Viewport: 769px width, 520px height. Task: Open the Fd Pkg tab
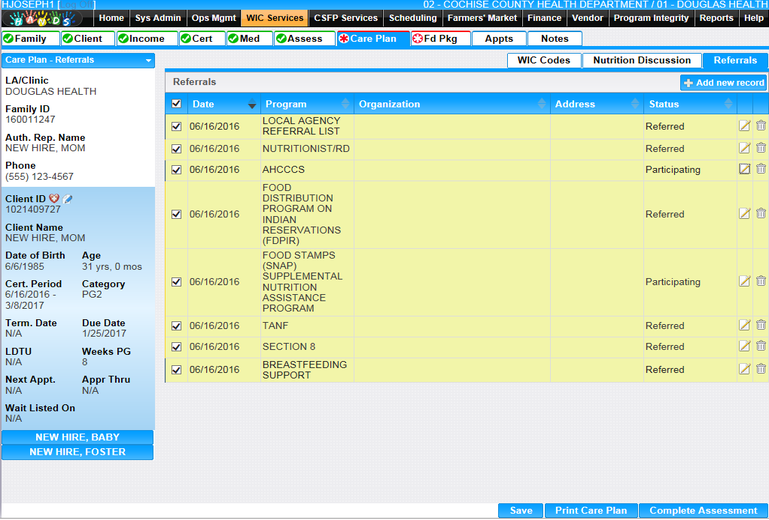tap(438, 39)
